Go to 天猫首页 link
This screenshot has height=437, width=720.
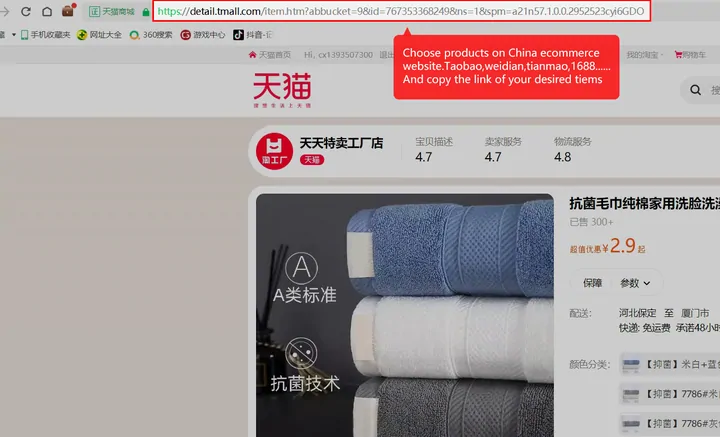point(270,55)
